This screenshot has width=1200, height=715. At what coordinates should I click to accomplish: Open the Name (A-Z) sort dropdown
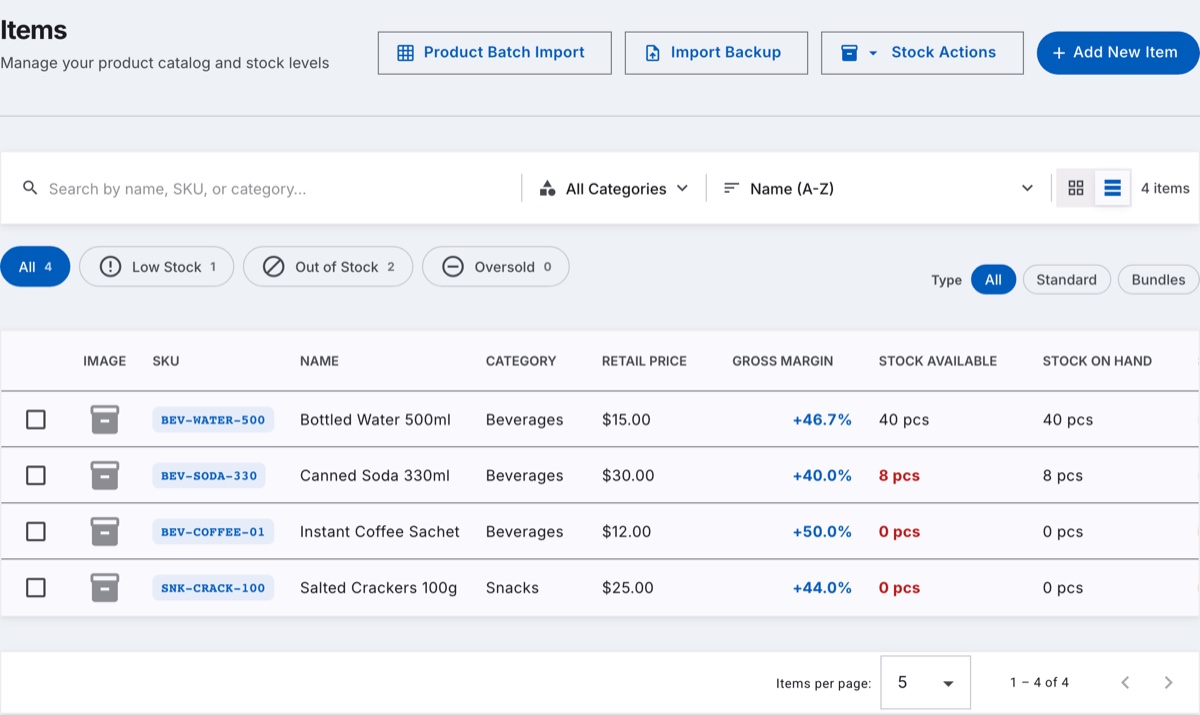[x=878, y=189]
